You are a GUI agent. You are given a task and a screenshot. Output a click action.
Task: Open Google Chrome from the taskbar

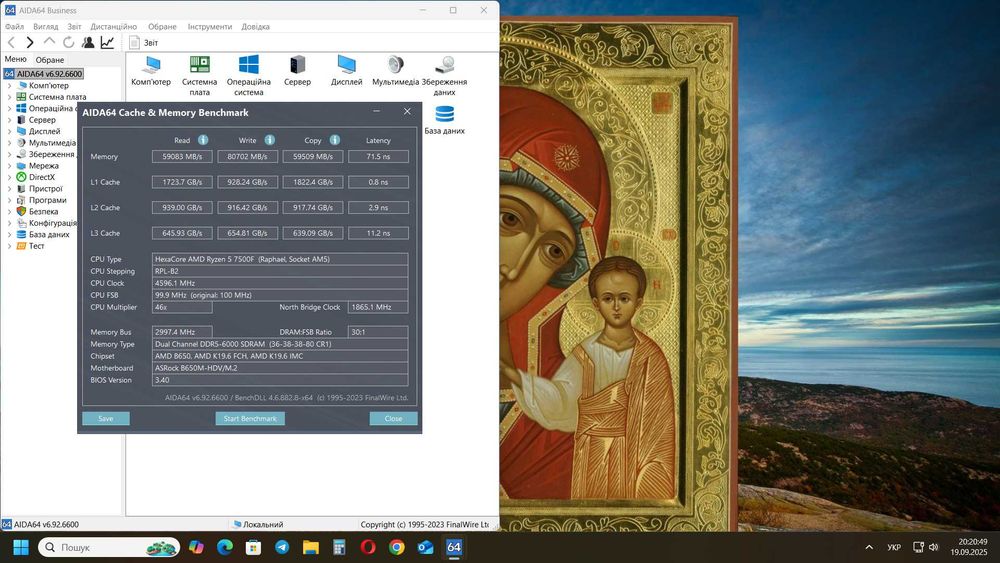pyautogui.click(x=397, y=547)
